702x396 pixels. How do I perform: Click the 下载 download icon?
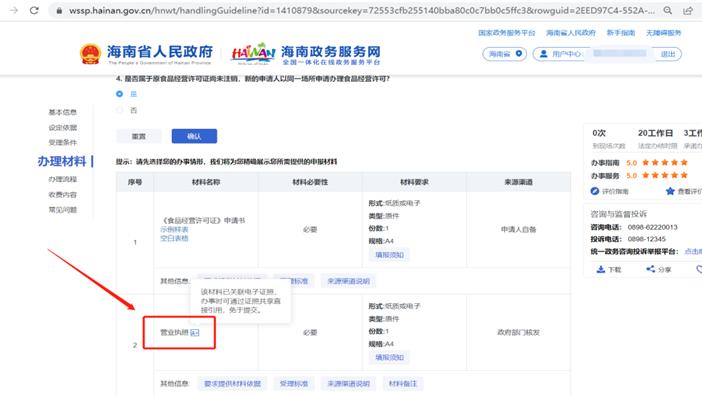click(601, 269)
